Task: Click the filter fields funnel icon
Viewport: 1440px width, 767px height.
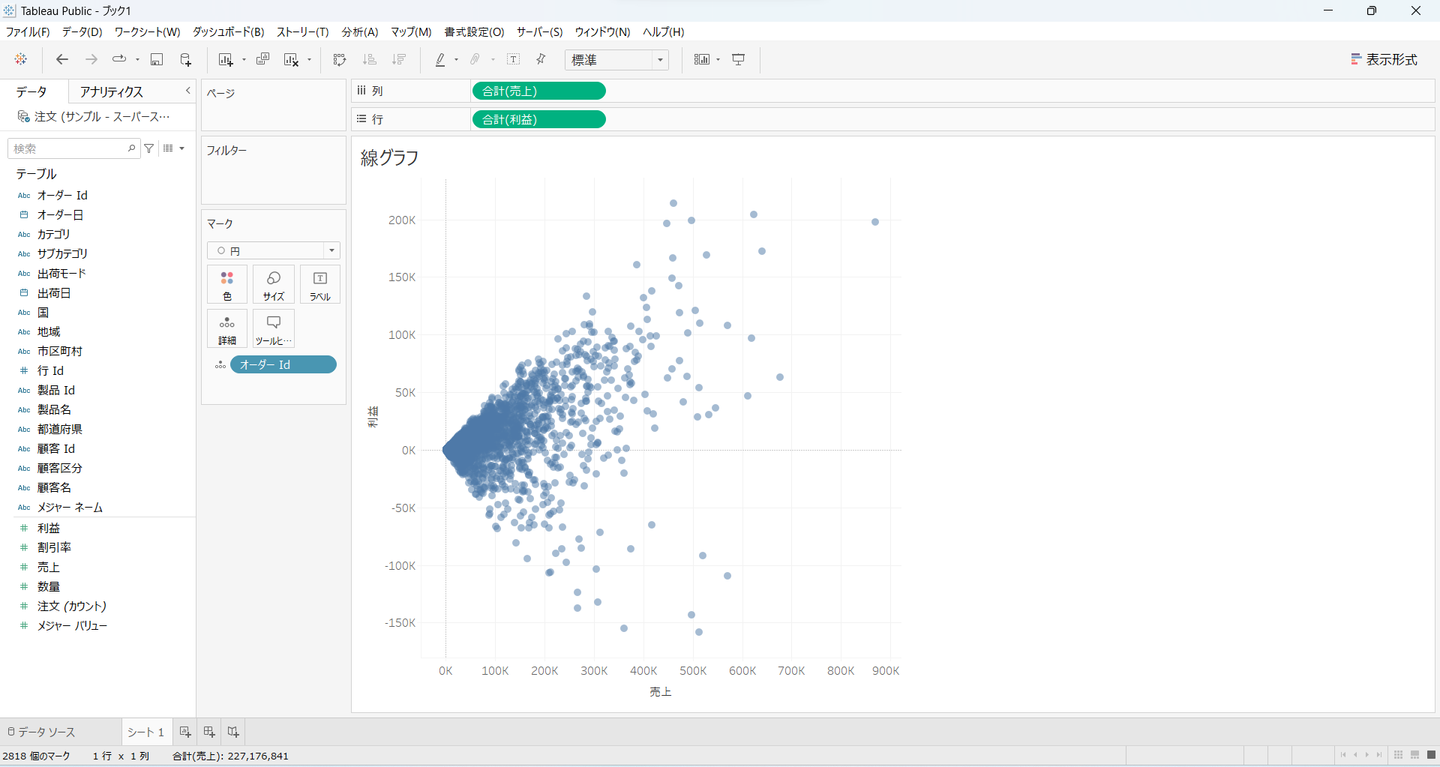Action: point(149,148)
